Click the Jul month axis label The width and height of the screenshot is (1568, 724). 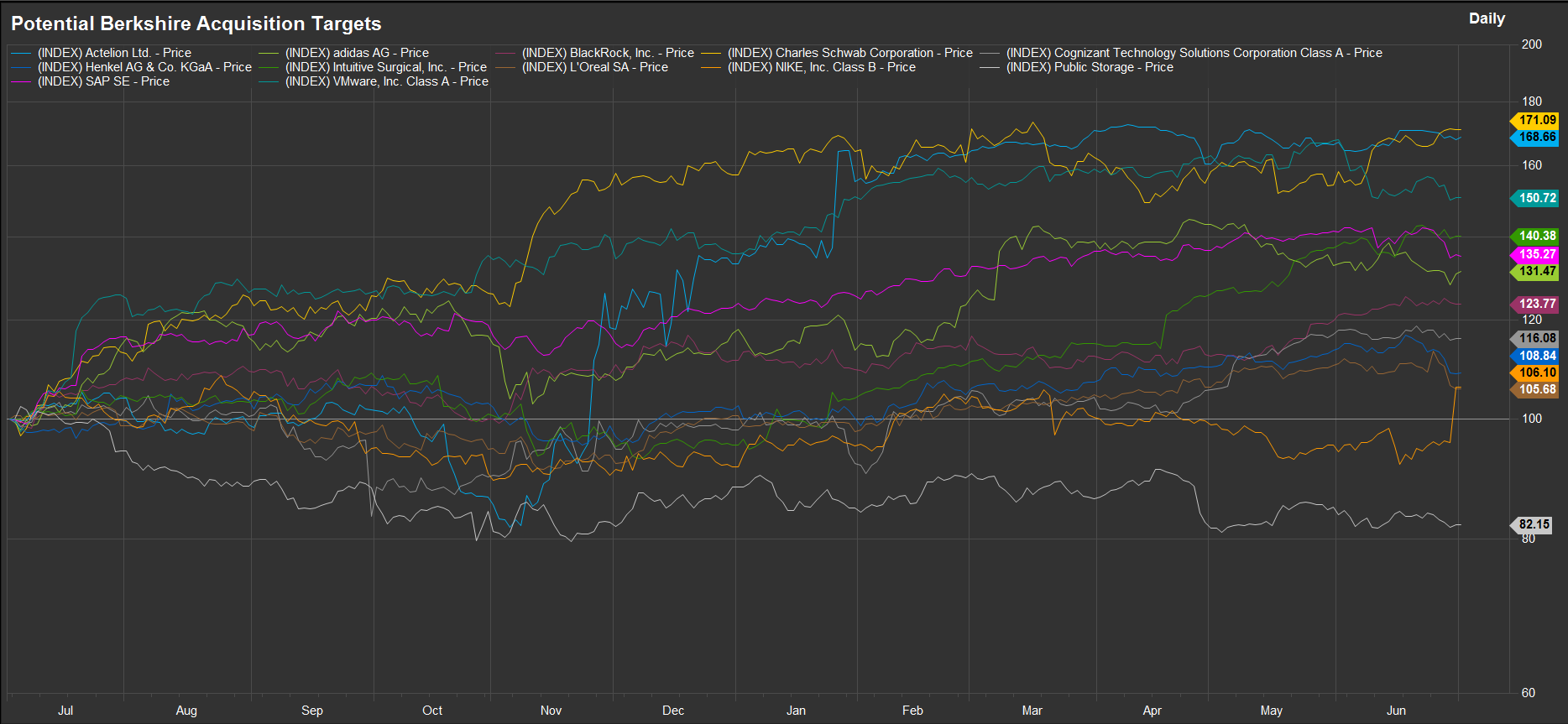pyautogui.click(x=65, y=711)
